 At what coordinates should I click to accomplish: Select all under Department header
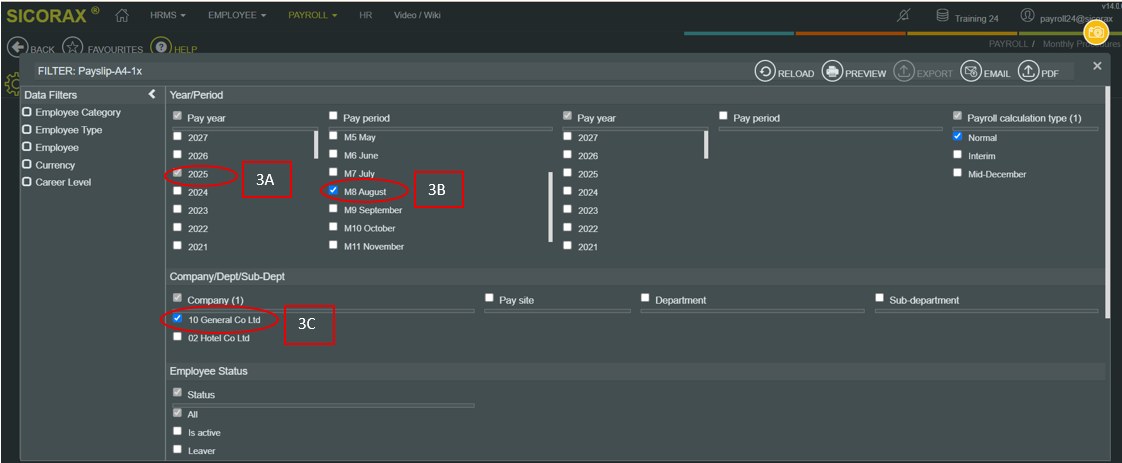tap(645, 298)
